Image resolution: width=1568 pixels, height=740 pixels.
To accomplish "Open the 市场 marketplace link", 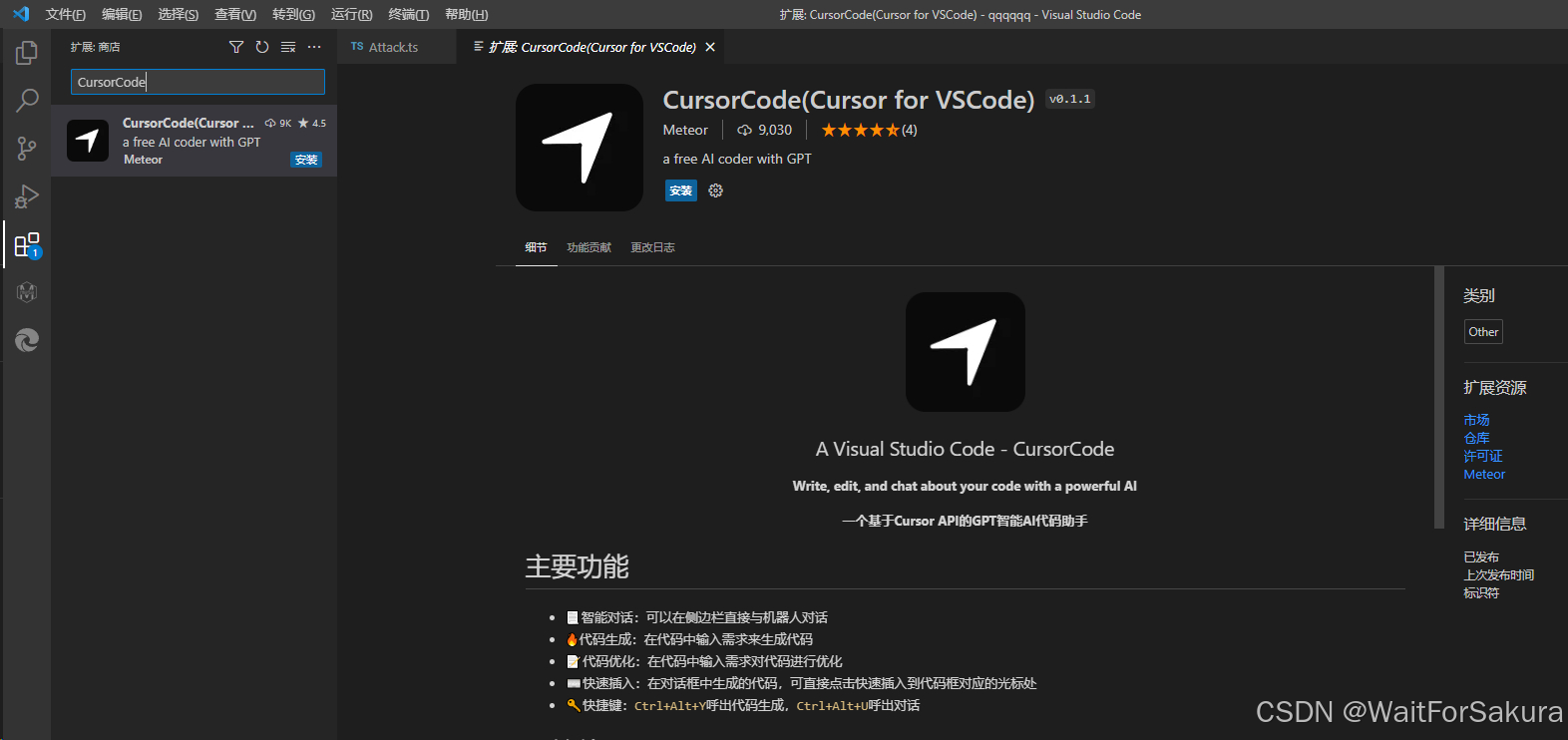I will coord(1476,420).
